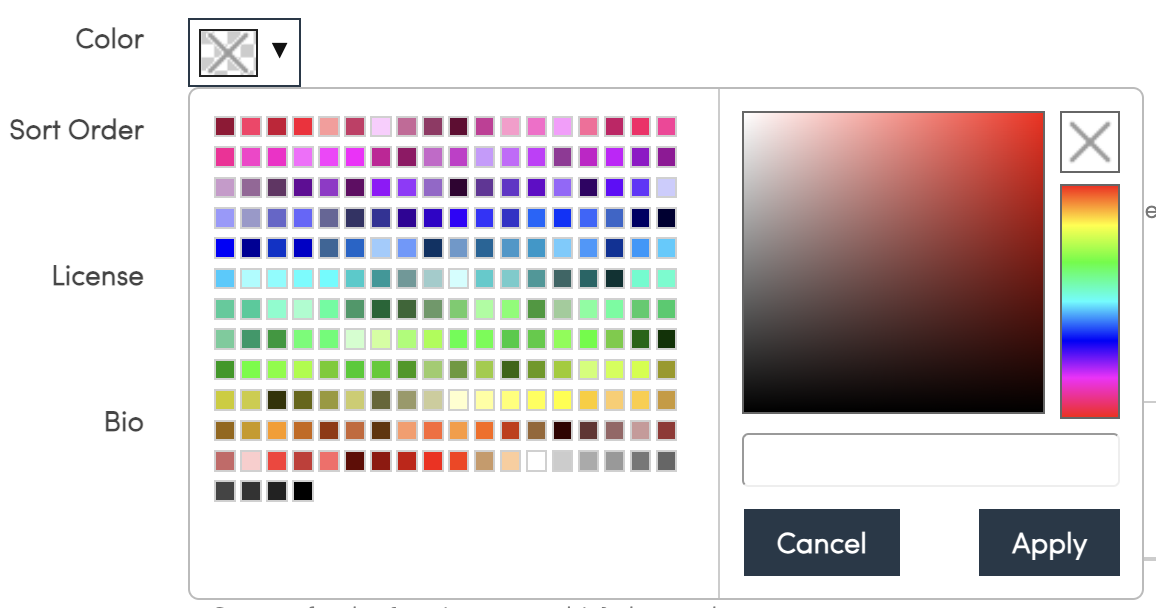Click the transparent color preview swatch

[229, 53]
